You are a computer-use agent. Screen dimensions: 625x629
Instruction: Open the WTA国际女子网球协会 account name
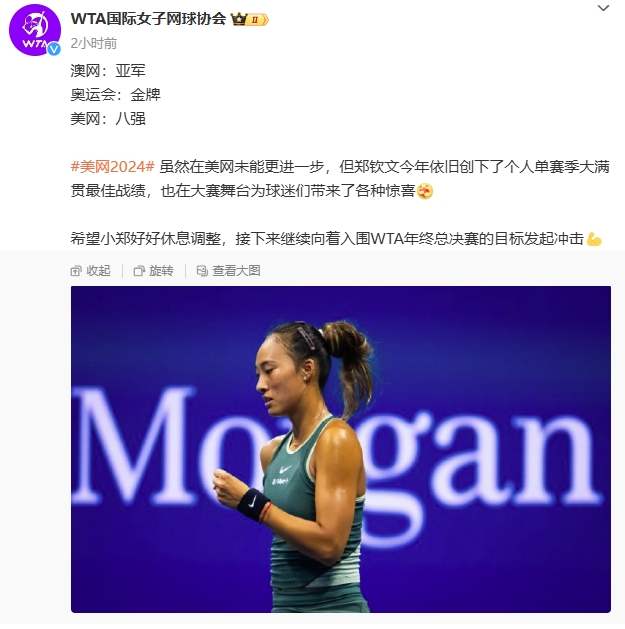[x=148, y=19]
